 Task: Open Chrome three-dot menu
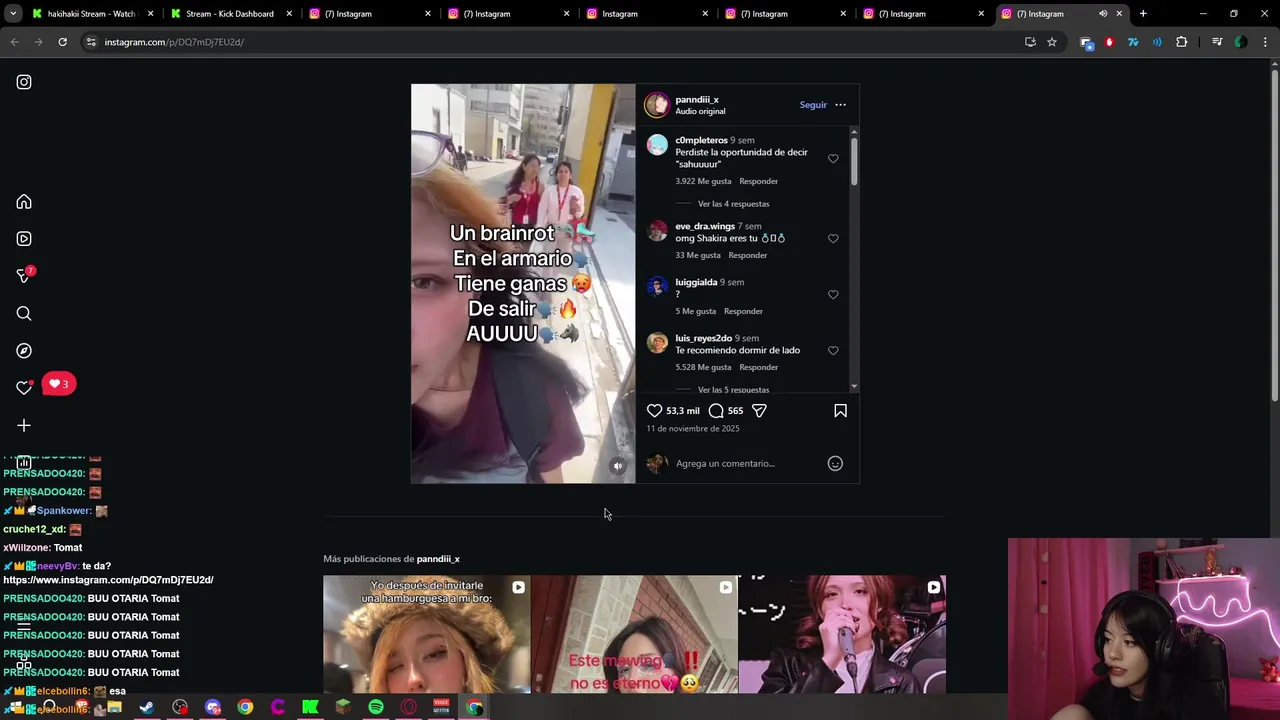pos(1265,42)
